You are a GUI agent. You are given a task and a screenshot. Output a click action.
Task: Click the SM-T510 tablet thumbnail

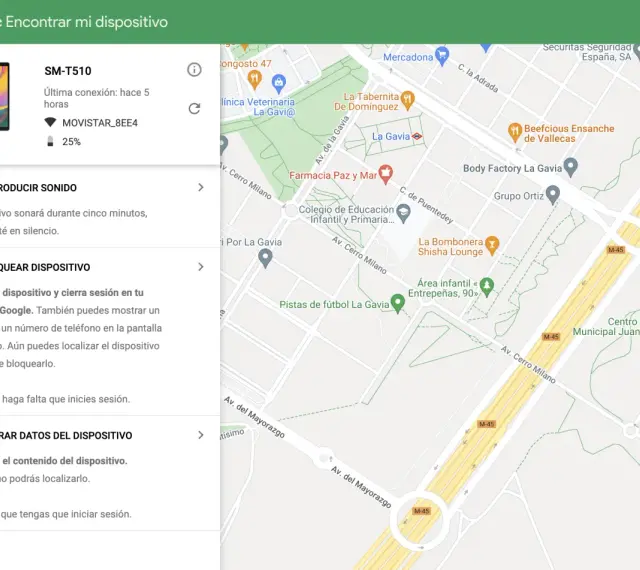[x=4, y=96]
